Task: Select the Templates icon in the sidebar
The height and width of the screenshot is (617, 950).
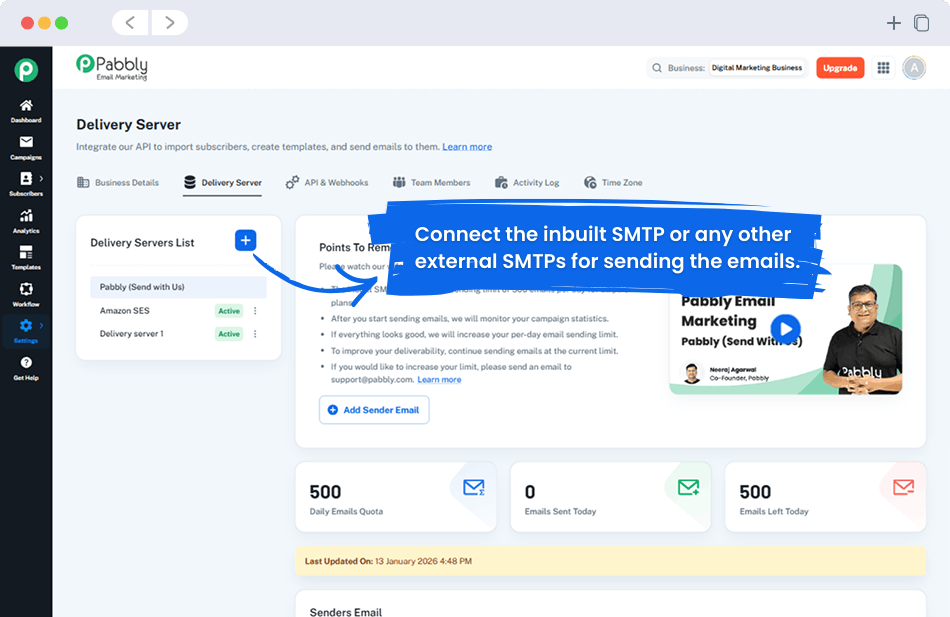Action: 26,256
